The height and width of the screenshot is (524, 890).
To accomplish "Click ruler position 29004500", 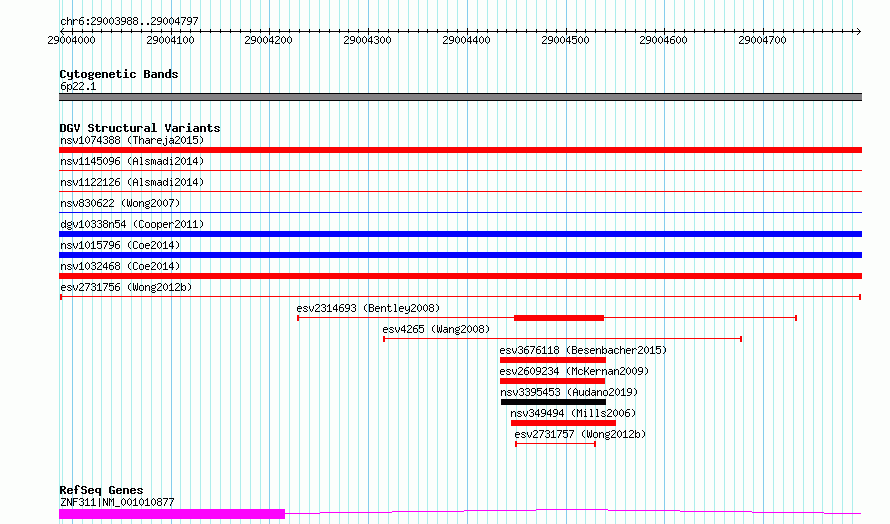I will pos(565,40).
